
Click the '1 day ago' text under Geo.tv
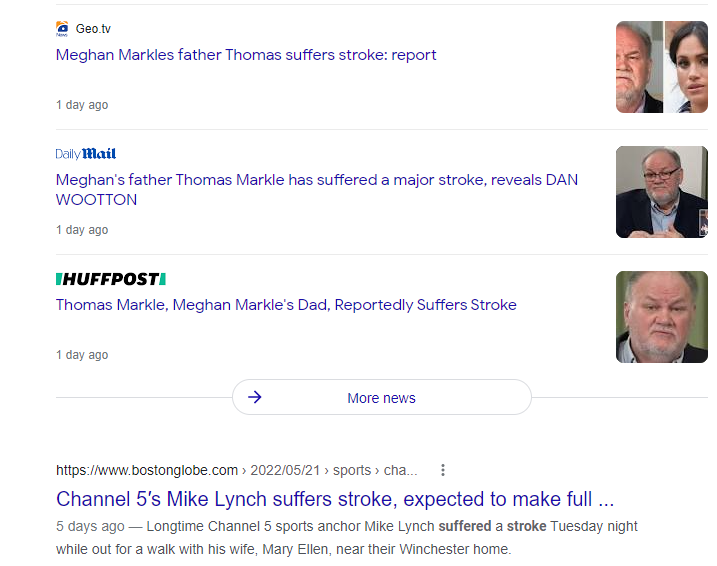[x=82, y=105]
